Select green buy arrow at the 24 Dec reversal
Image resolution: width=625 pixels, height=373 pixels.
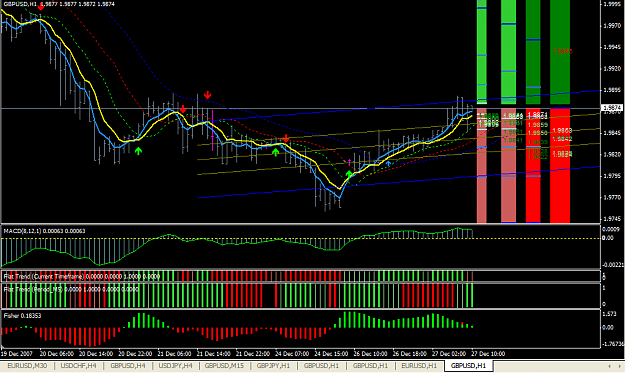pyautogui.click(x=349, y=174)
